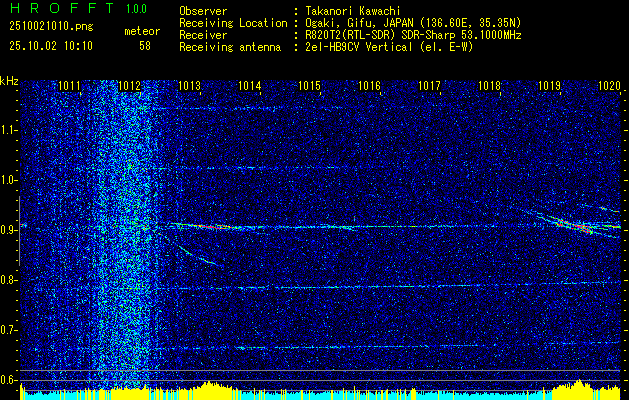Click the 1019 time axis label
Screen dimensions: 629x400
(x=549, y=85)
